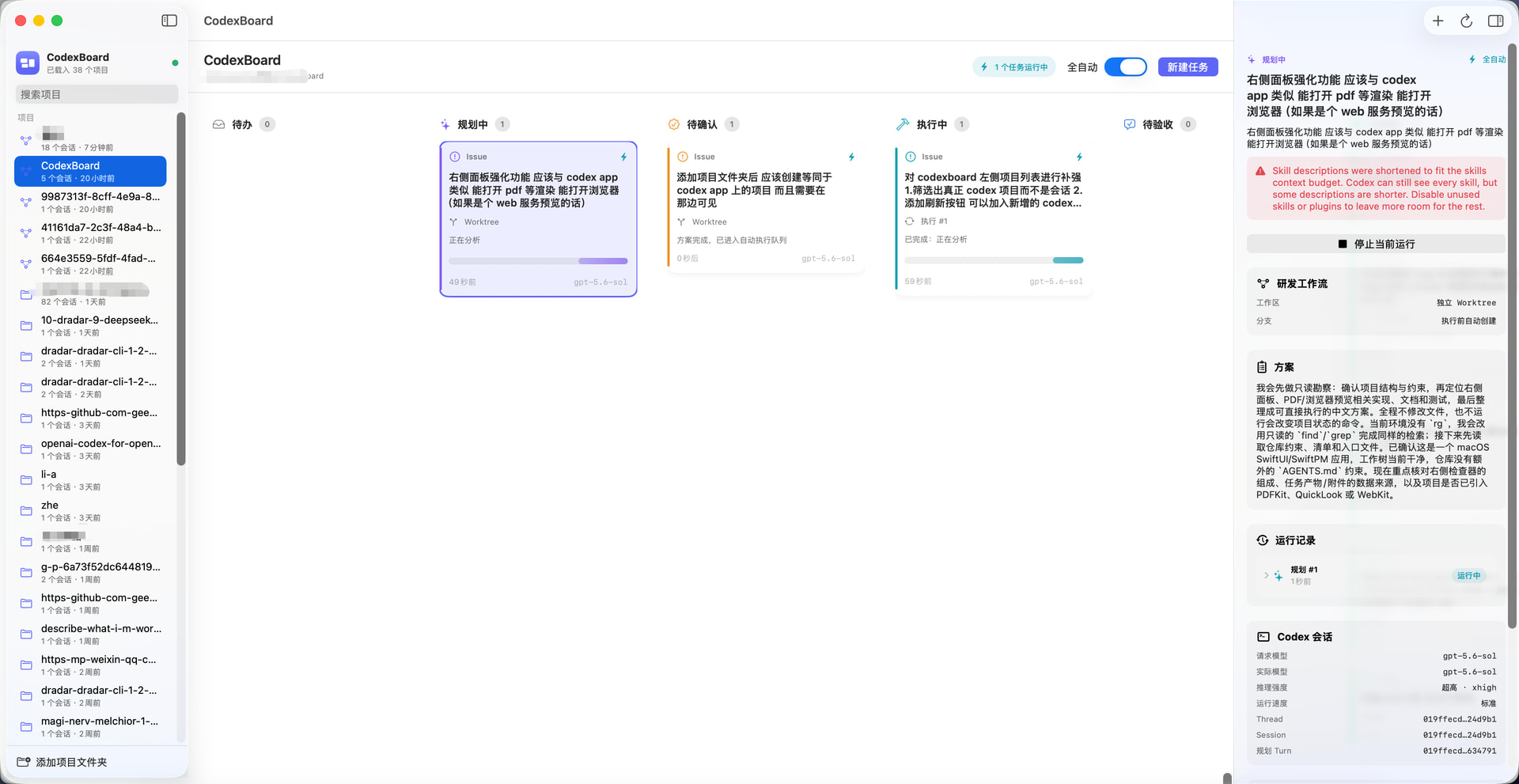Open the 右侧面板强化功能 issue card
This screenshot has height=784, width=1519.
coord(538,219)
